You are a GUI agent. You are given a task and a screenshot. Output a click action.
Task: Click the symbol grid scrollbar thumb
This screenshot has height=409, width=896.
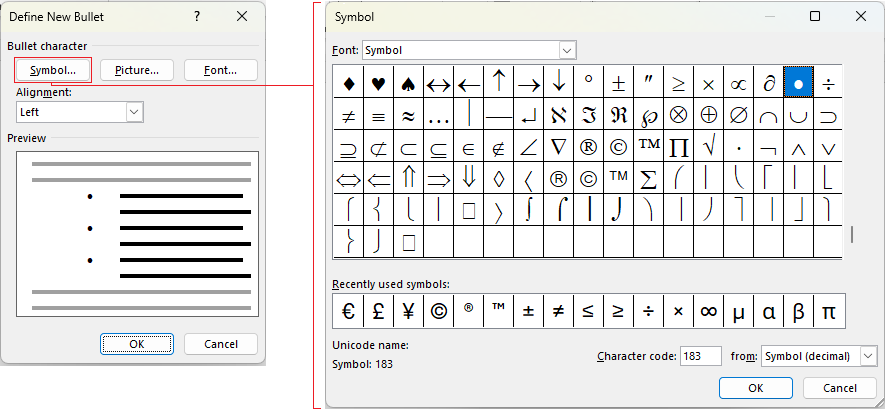click(x=852, y=234)
